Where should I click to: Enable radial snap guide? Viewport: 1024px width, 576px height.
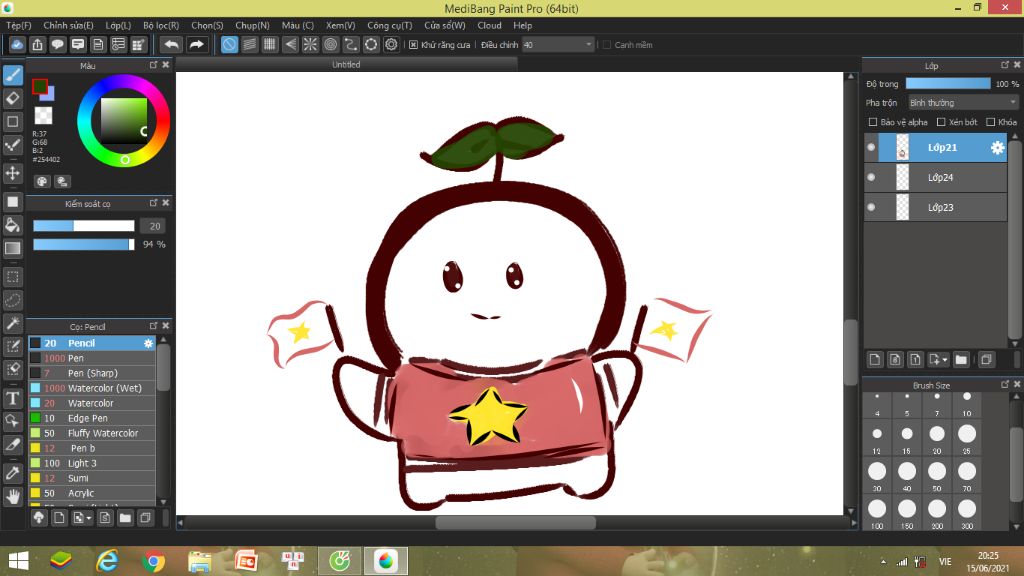310,44
